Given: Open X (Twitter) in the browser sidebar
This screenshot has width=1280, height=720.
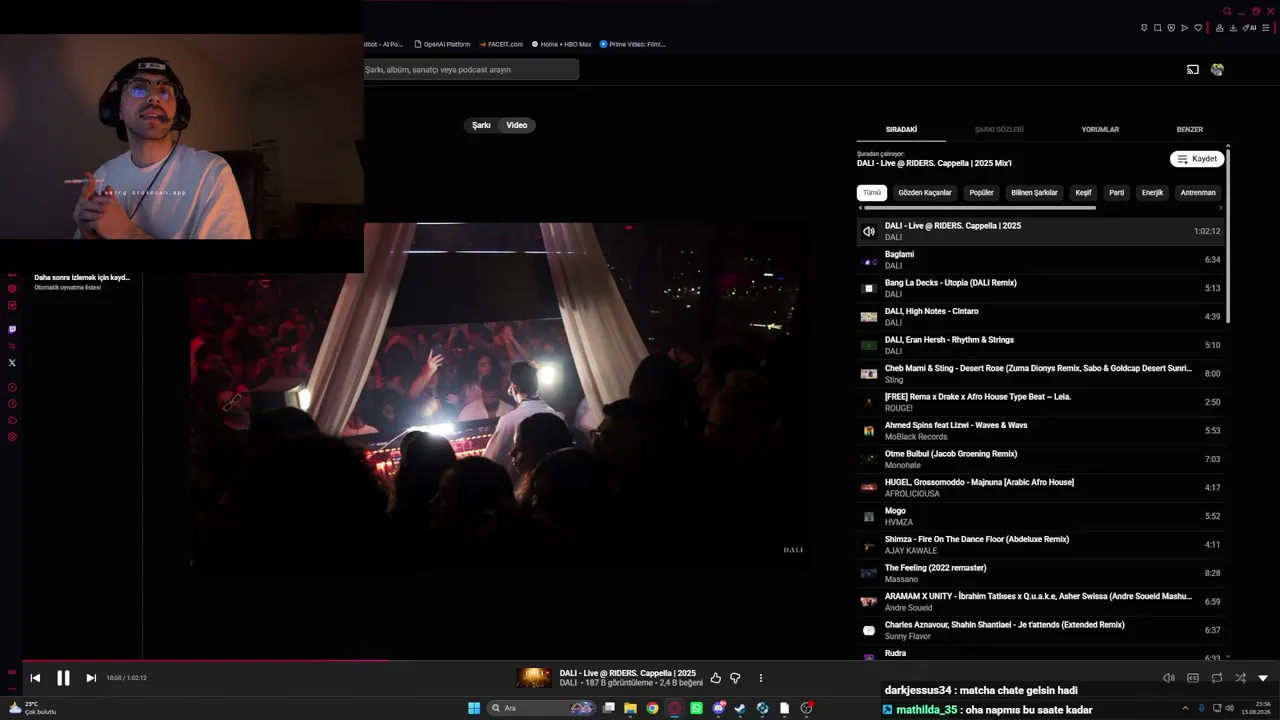Looking at the screenshot, I should pos(12,363).
